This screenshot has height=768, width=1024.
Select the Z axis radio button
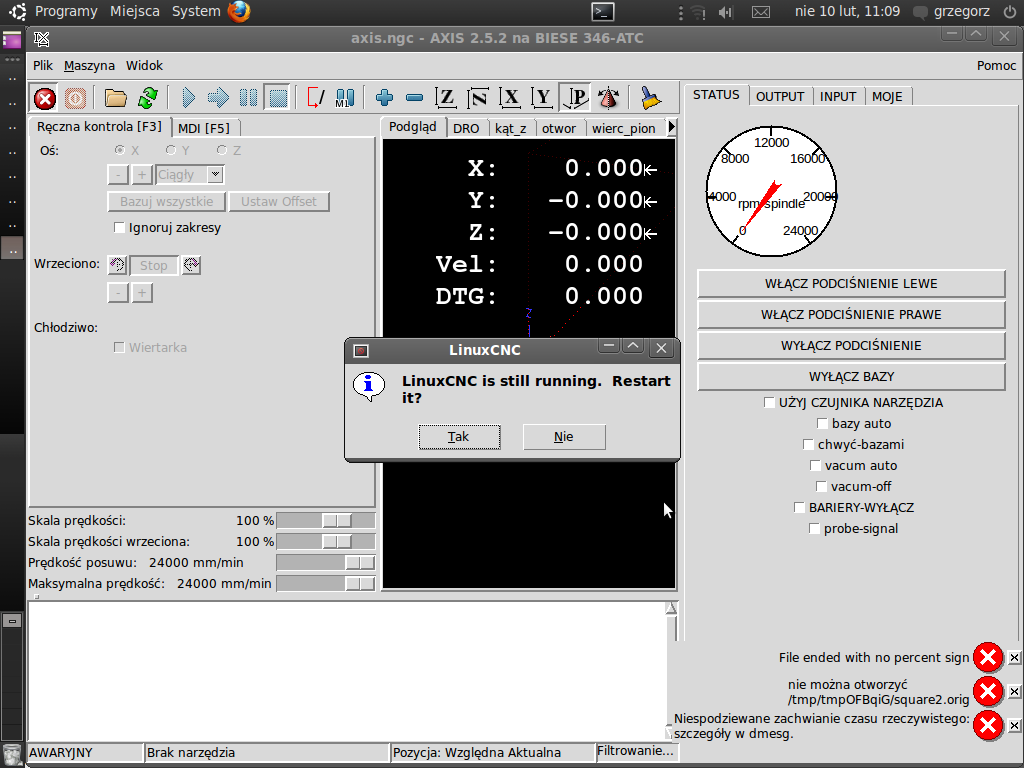tap(222, 150)
